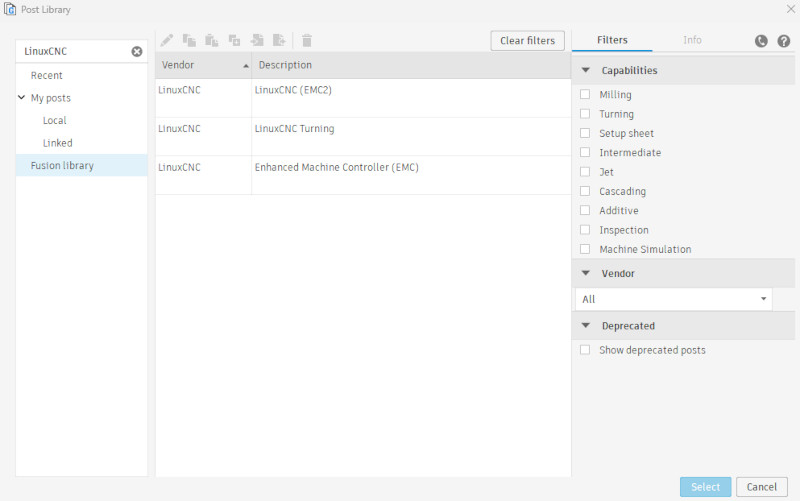Image resolution: width=800 pixels, height=501 pixels.
Task: Open the Vendor All dropdown
Action: coord(673,299)
